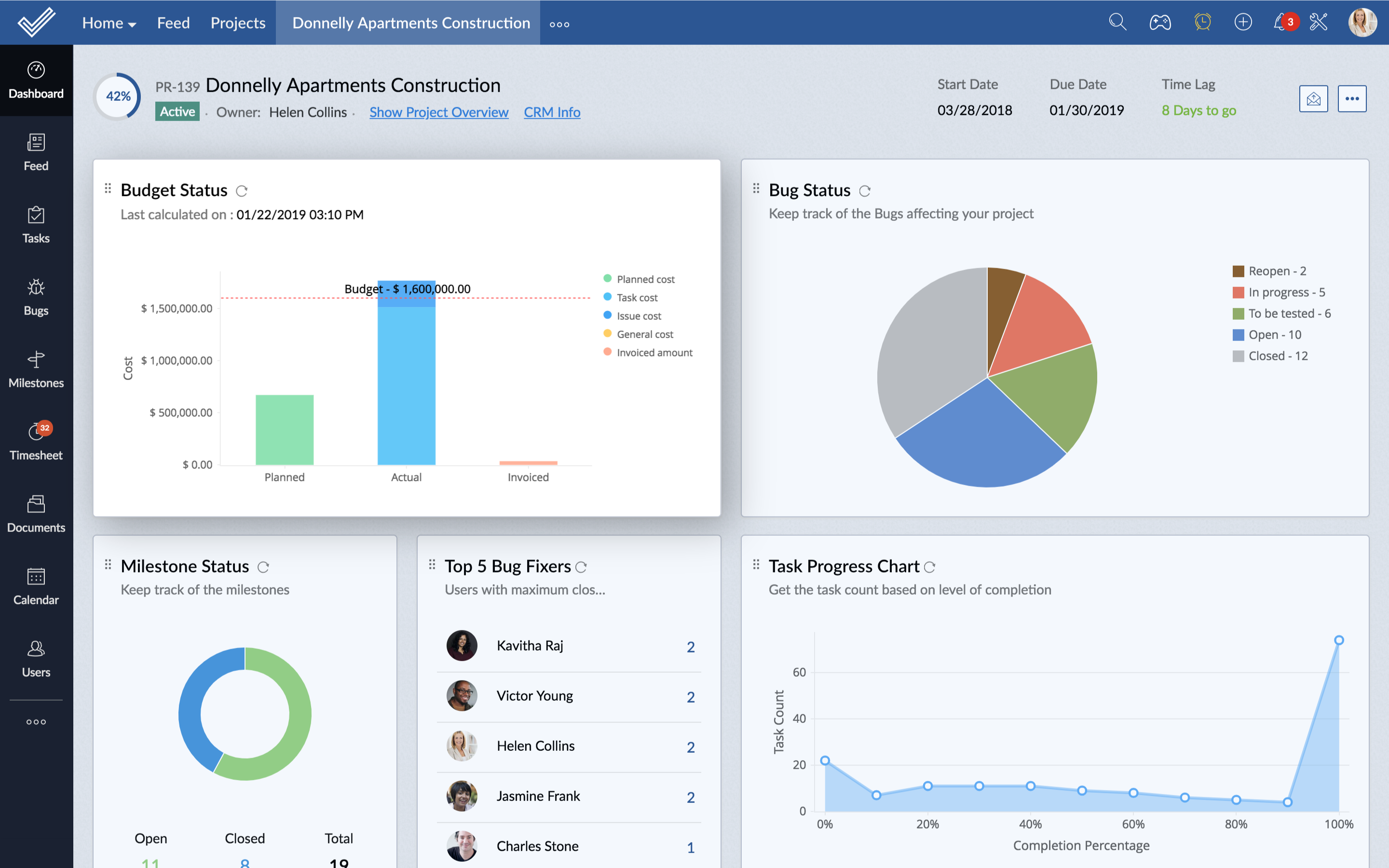
Task: Click Feed navigation tab
Action: [x=172, y=22]
